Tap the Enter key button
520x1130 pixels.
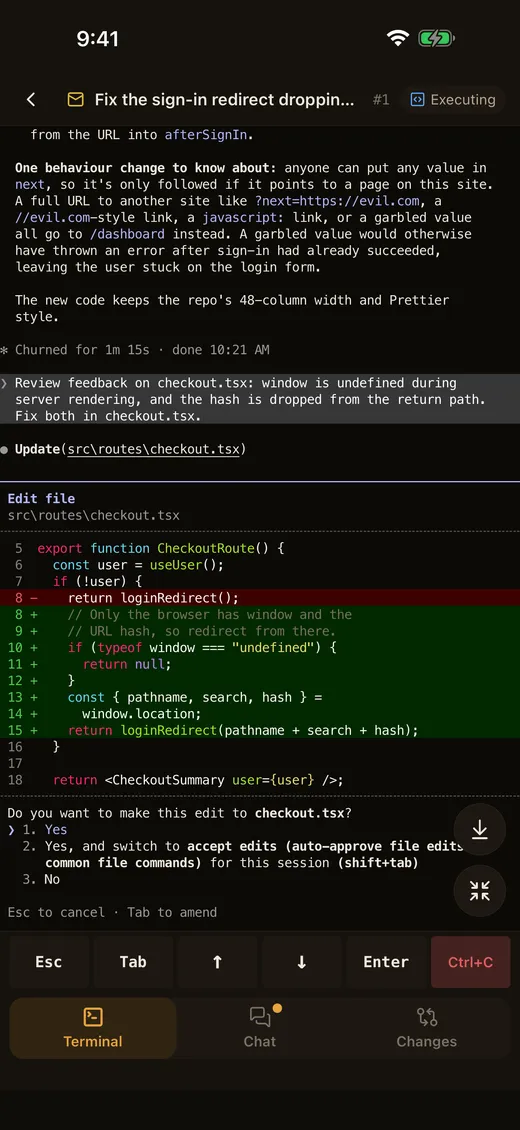386,961
